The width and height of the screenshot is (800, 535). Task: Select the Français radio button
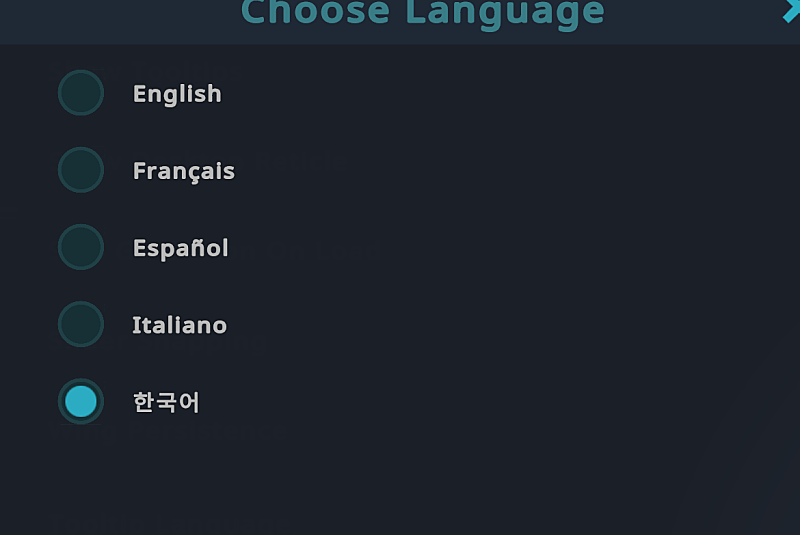pyautogui.click(x=81, y=170)
